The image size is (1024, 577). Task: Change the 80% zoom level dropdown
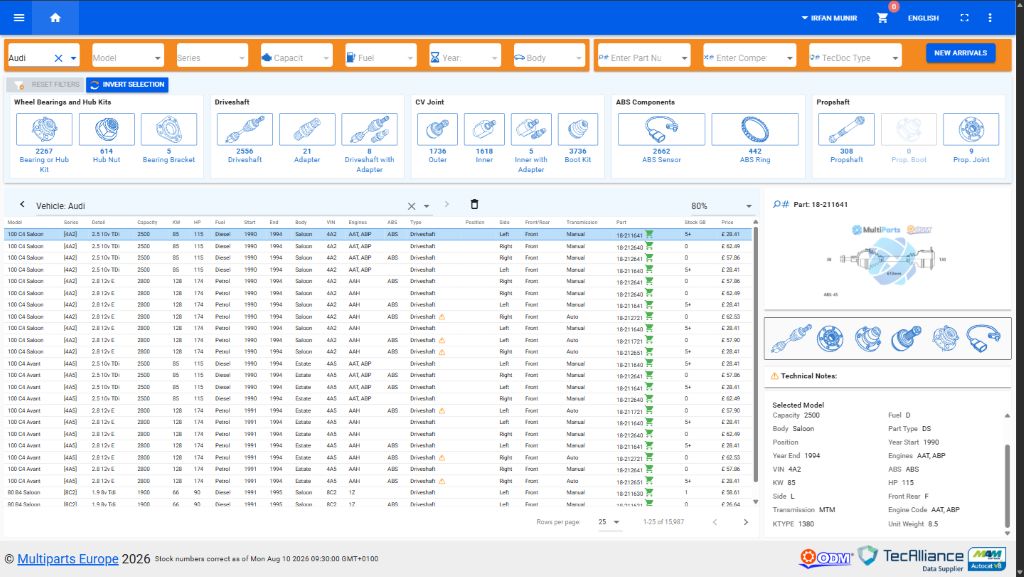pyautogui.click(x=721, y=206)
